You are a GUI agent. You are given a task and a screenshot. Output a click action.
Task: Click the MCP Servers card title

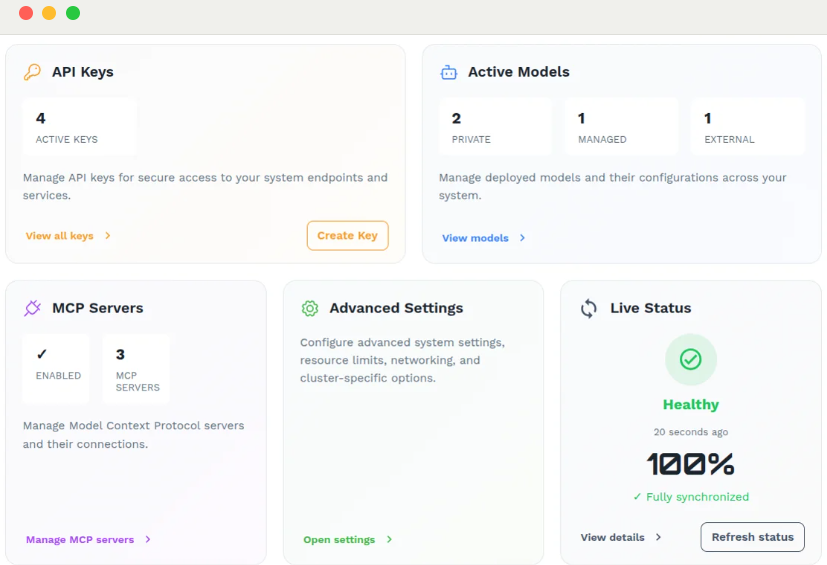tap(98, 308)
